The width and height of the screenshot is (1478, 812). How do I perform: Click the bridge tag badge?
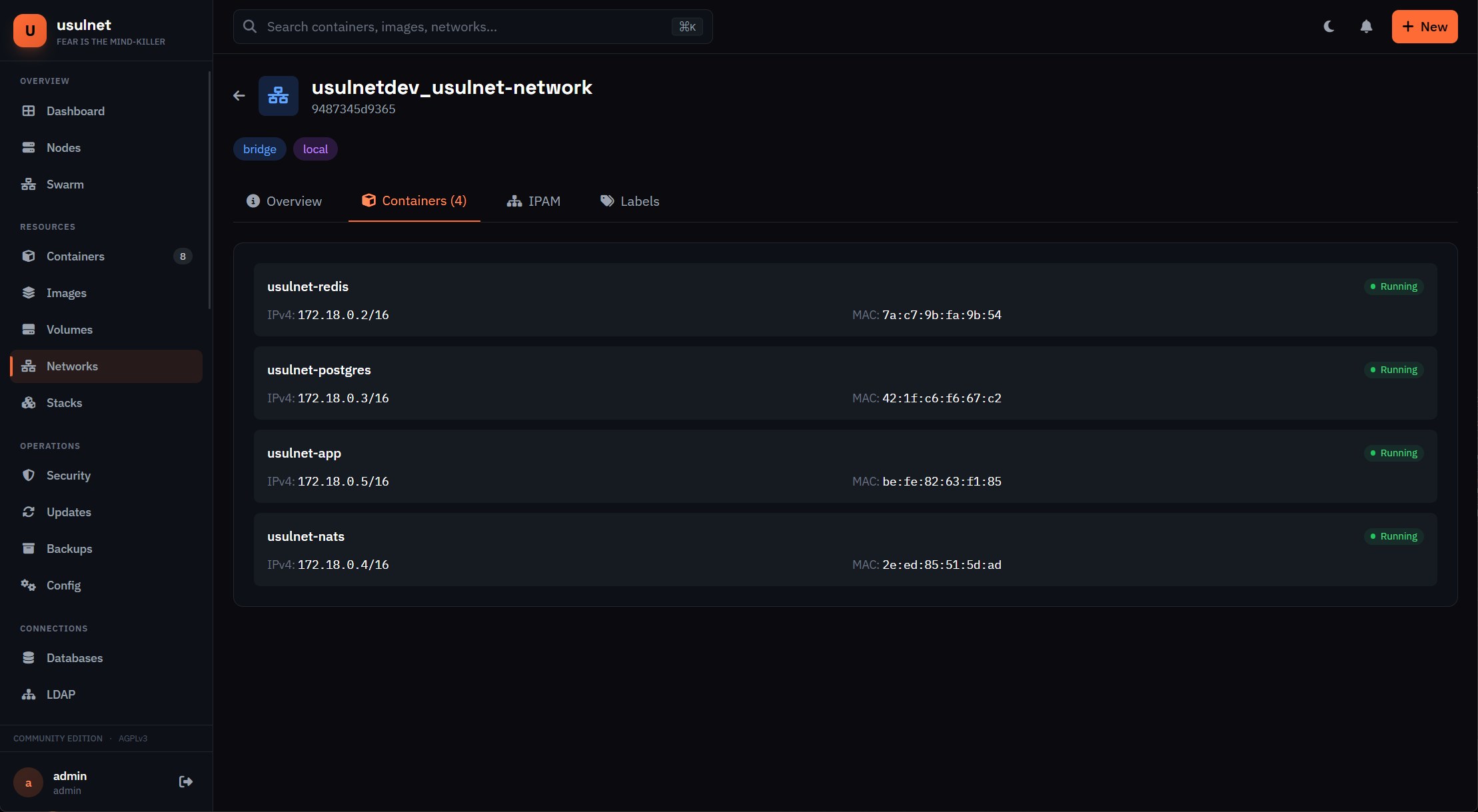[x=259, y=149]
